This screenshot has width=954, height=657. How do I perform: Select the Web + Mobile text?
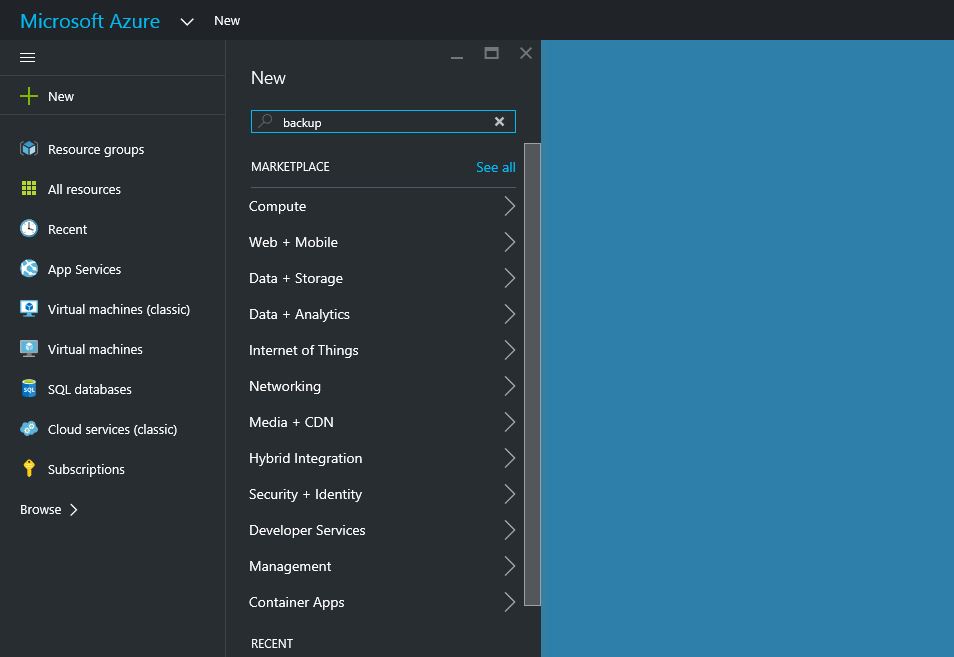pyautogui.click(x=293, y=242)
